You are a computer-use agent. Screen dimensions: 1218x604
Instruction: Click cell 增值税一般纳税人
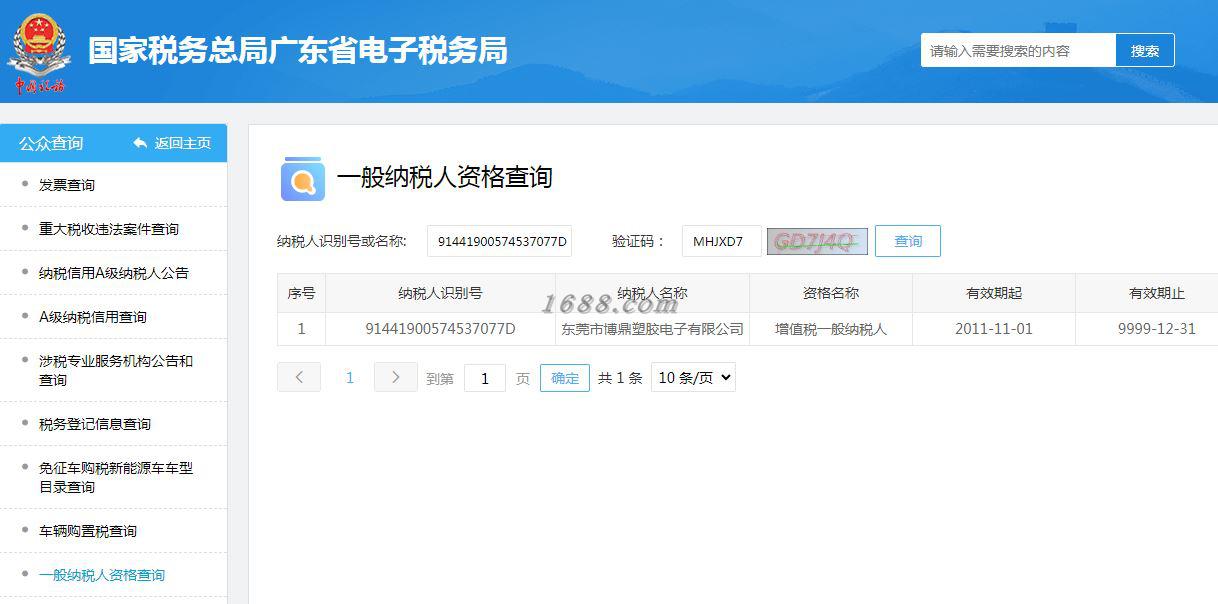(x=831, y=329)
